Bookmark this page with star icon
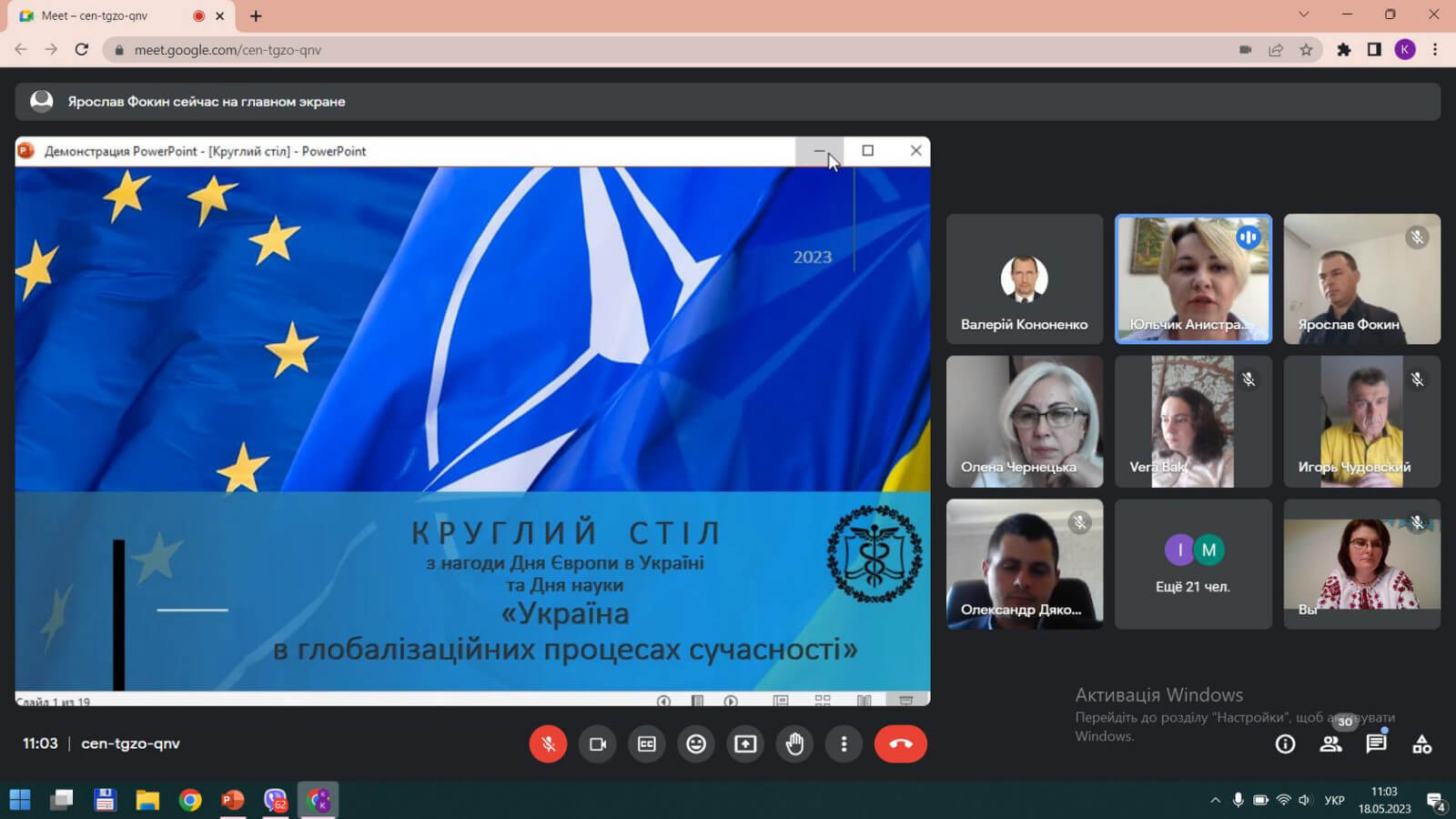 pos(1306,50)
